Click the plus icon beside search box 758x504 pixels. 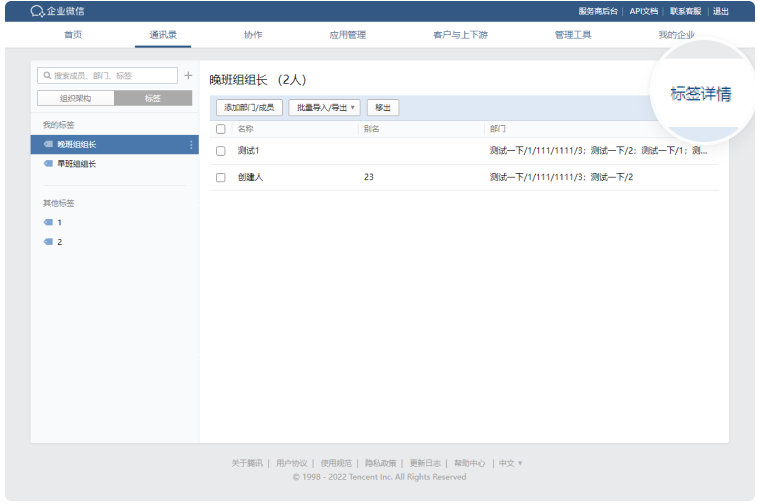pyautogui.click(x=188, y=75)
